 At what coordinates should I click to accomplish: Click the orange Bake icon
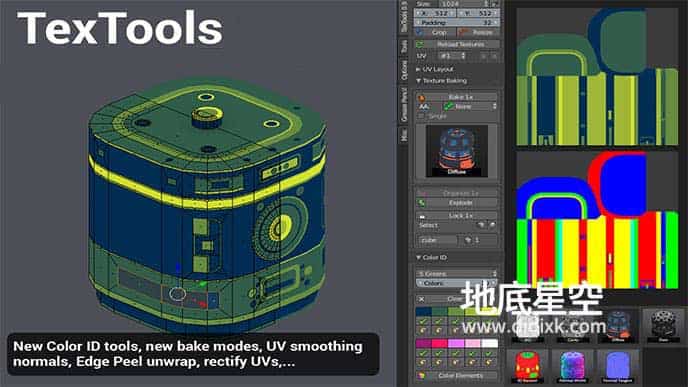coord(421,97)
